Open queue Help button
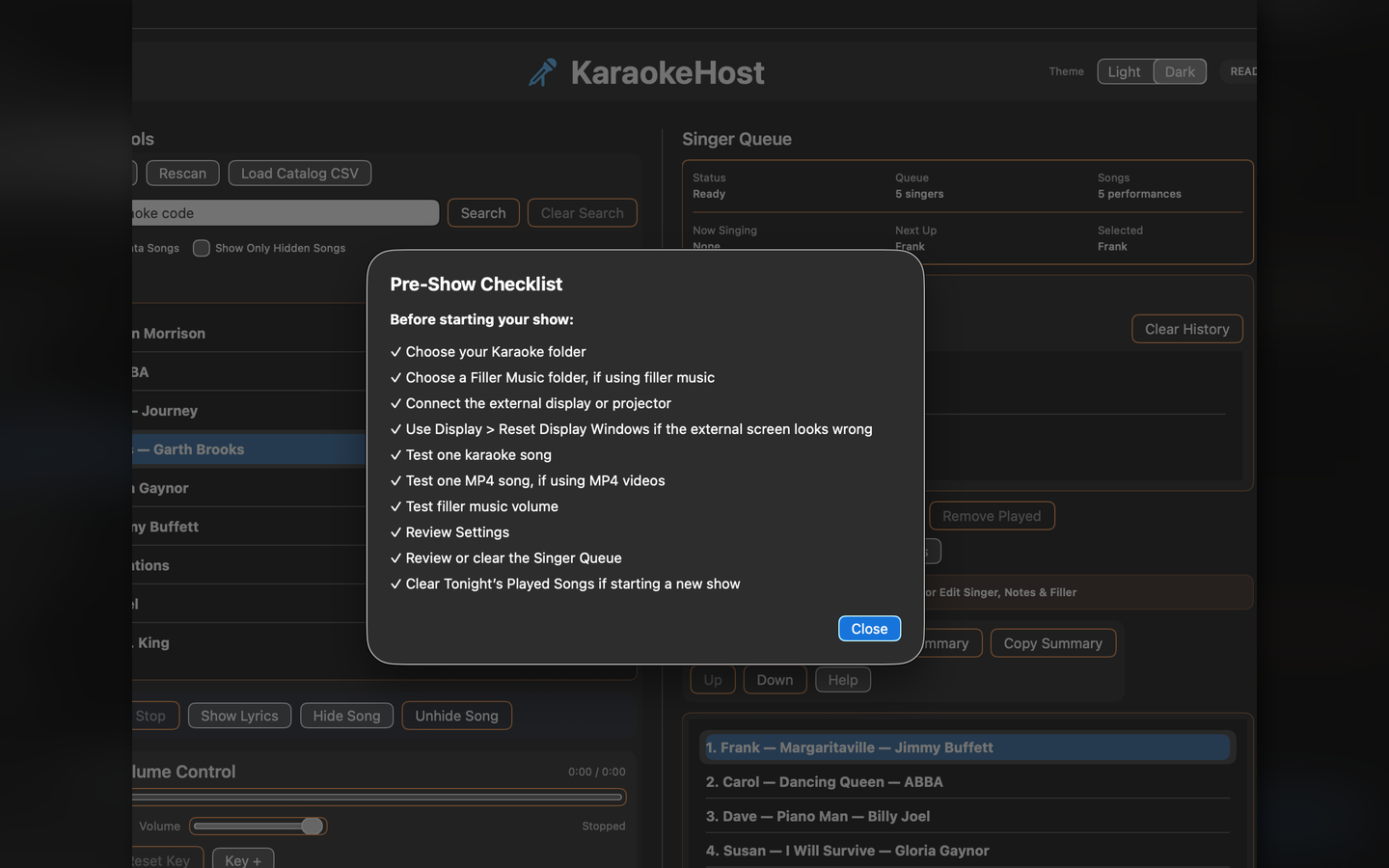This screenshot has width=1389, height=868. coord(842,680)
